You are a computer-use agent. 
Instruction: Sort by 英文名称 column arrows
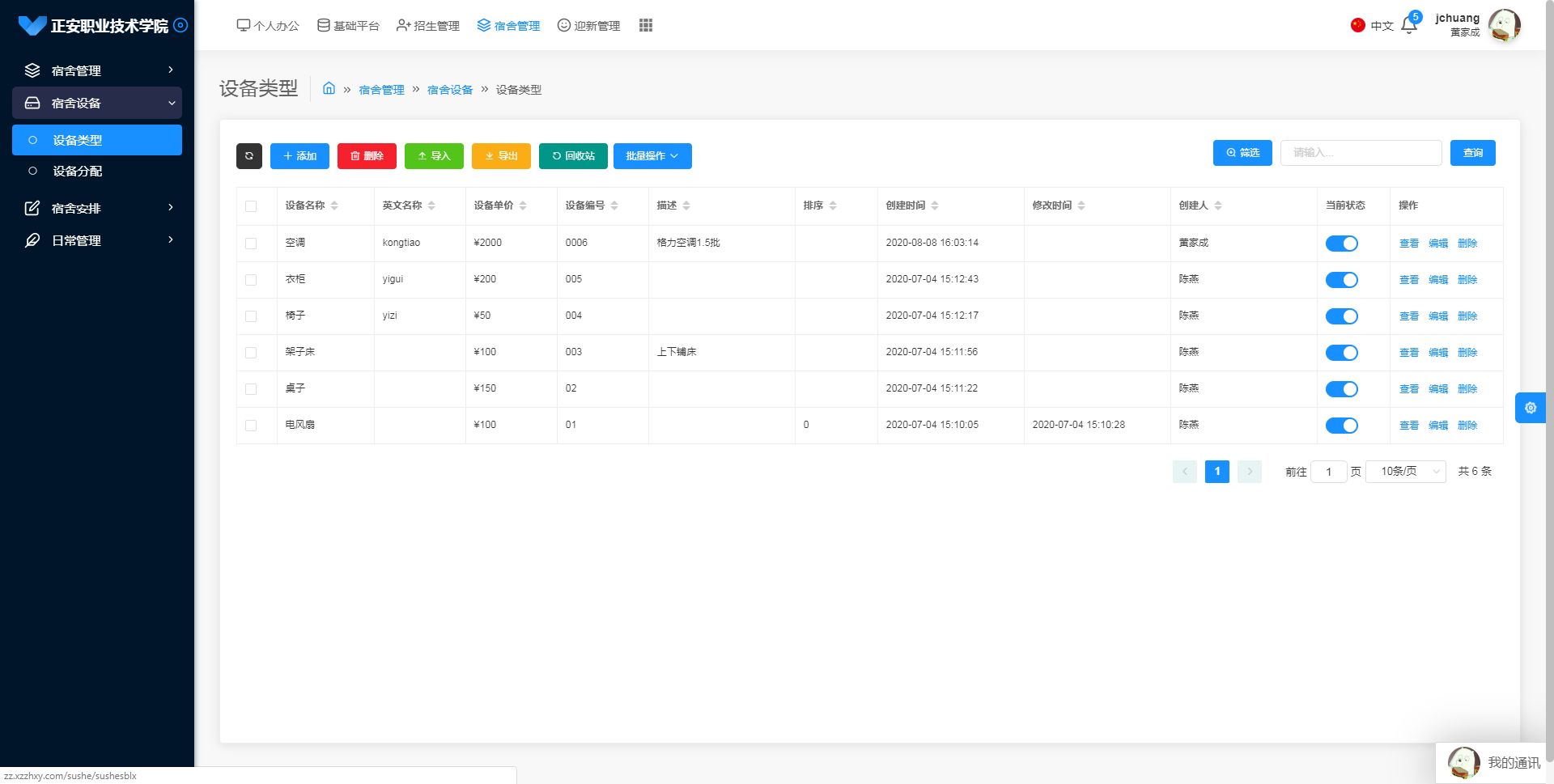[431, 206]
